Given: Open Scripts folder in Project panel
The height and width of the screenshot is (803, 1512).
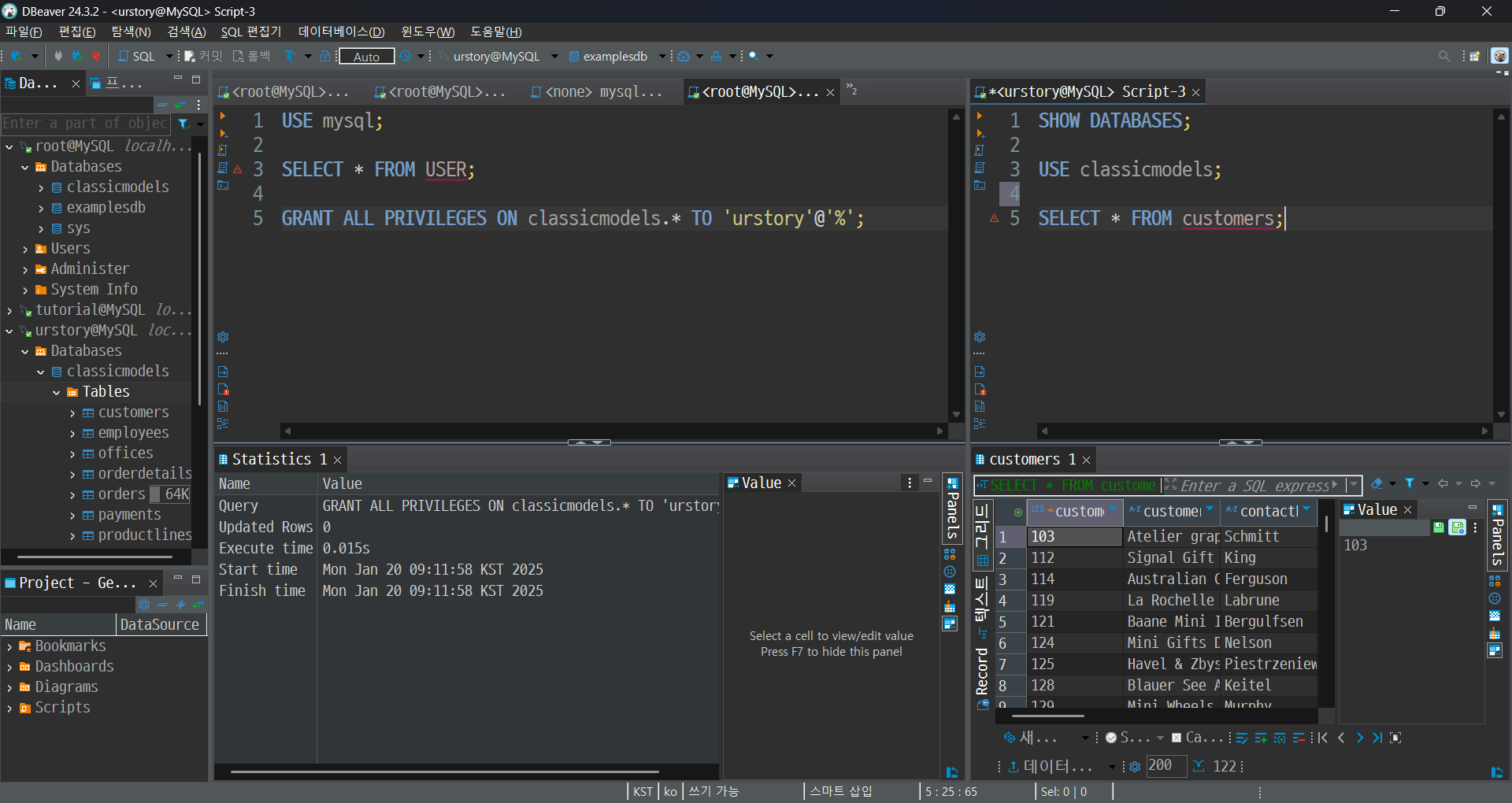Looking at the screenshot, I should click(62, 708).
